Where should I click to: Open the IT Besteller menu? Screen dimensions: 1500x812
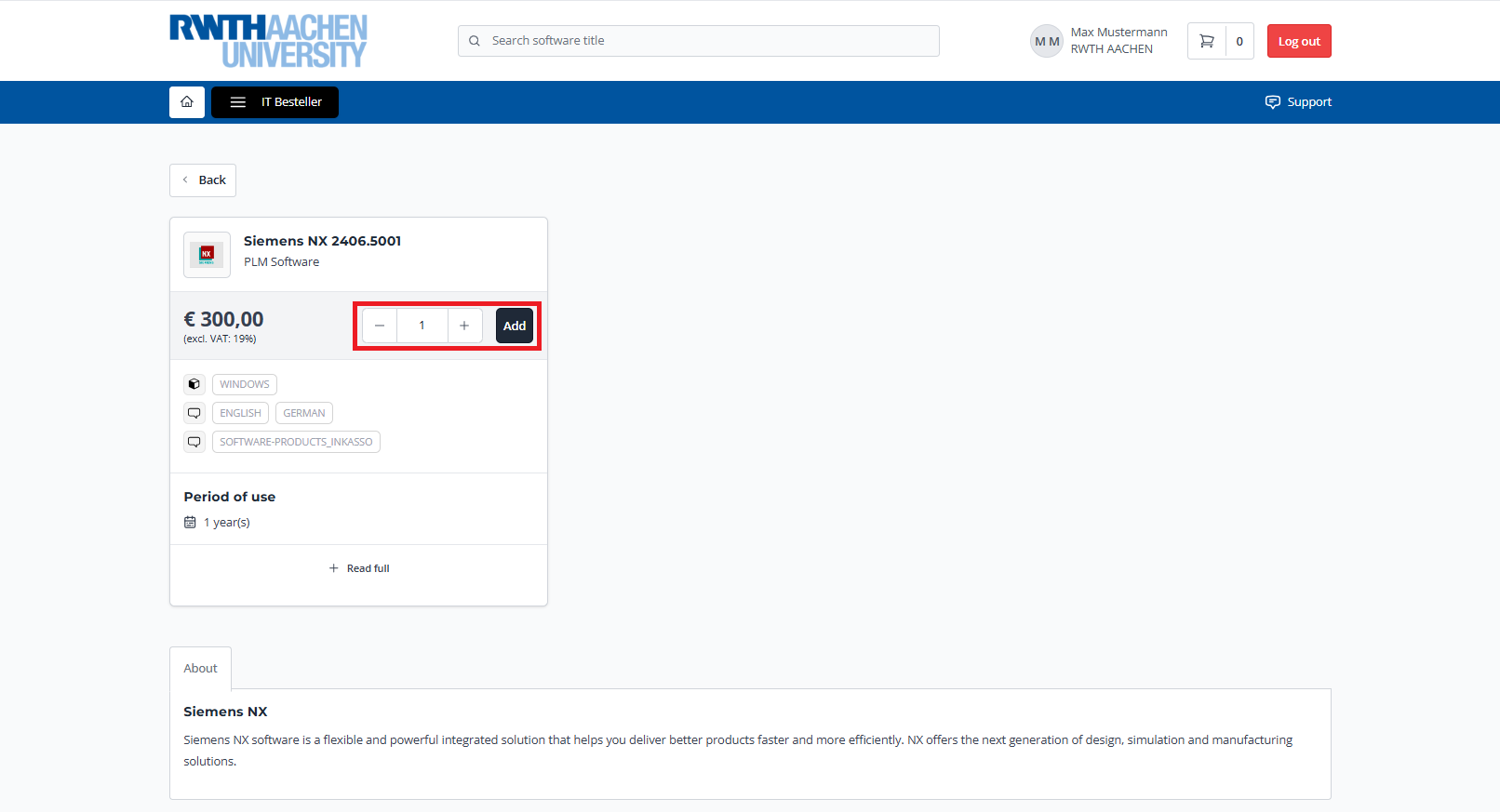[x=275, y=102]
